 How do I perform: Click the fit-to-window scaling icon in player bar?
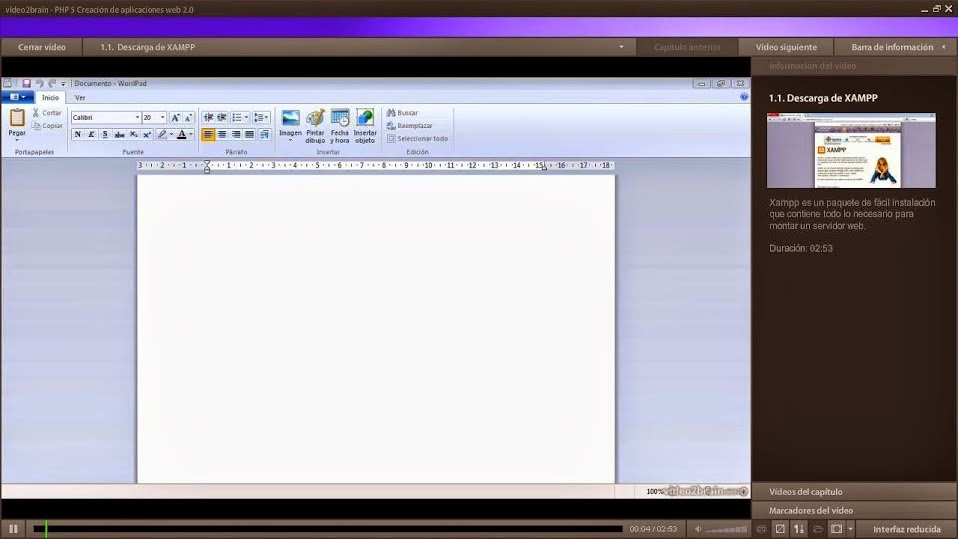(x=780, y=529)
